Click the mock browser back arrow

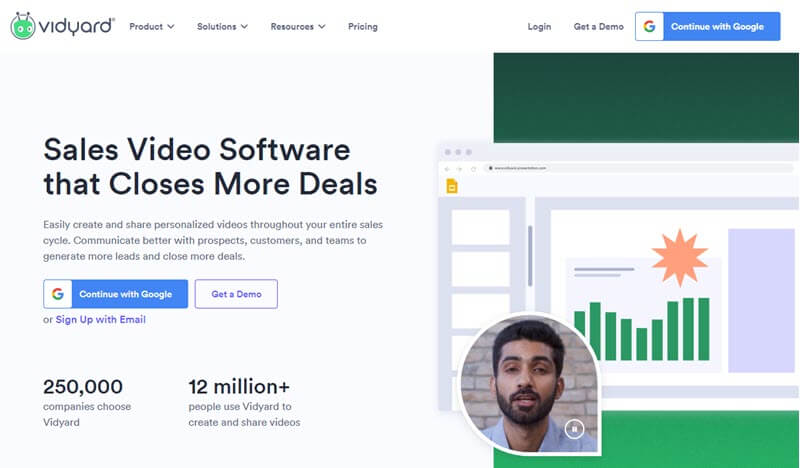pyautogui.click(x=447, y=168)
